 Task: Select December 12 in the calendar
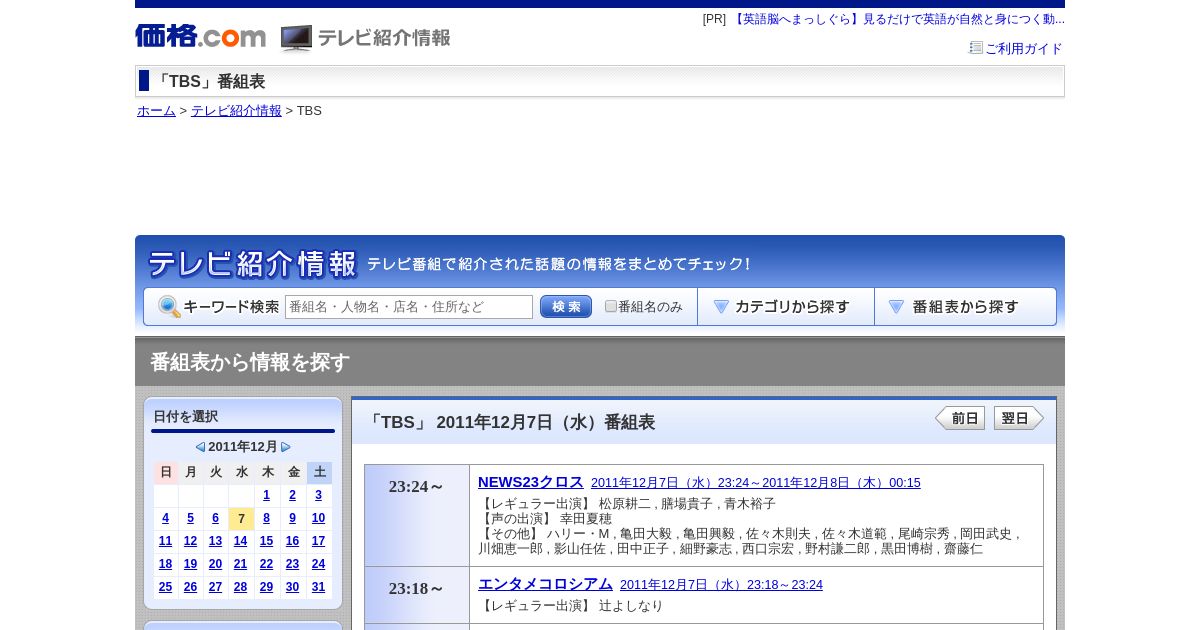(190, 541)
